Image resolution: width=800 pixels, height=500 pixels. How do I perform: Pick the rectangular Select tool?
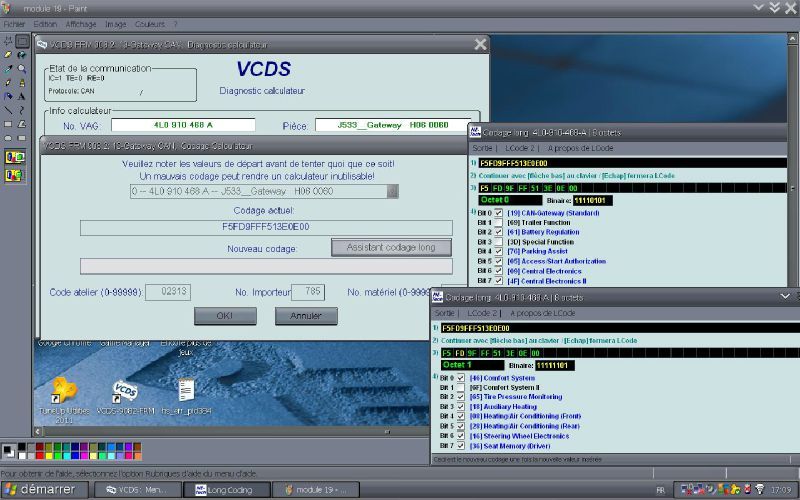[22, 41]
